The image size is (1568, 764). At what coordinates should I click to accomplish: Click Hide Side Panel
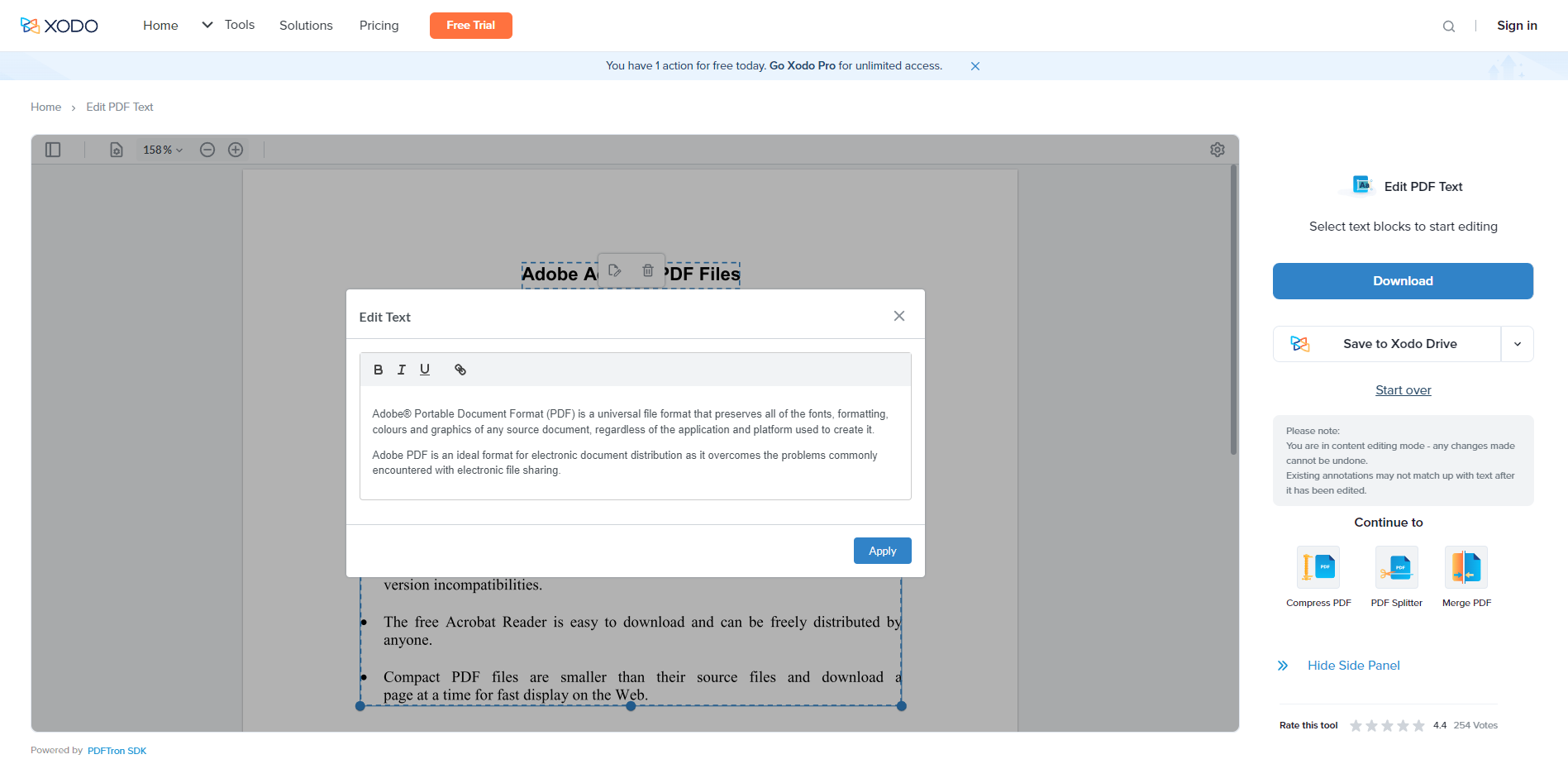(x=1354, y=666)
